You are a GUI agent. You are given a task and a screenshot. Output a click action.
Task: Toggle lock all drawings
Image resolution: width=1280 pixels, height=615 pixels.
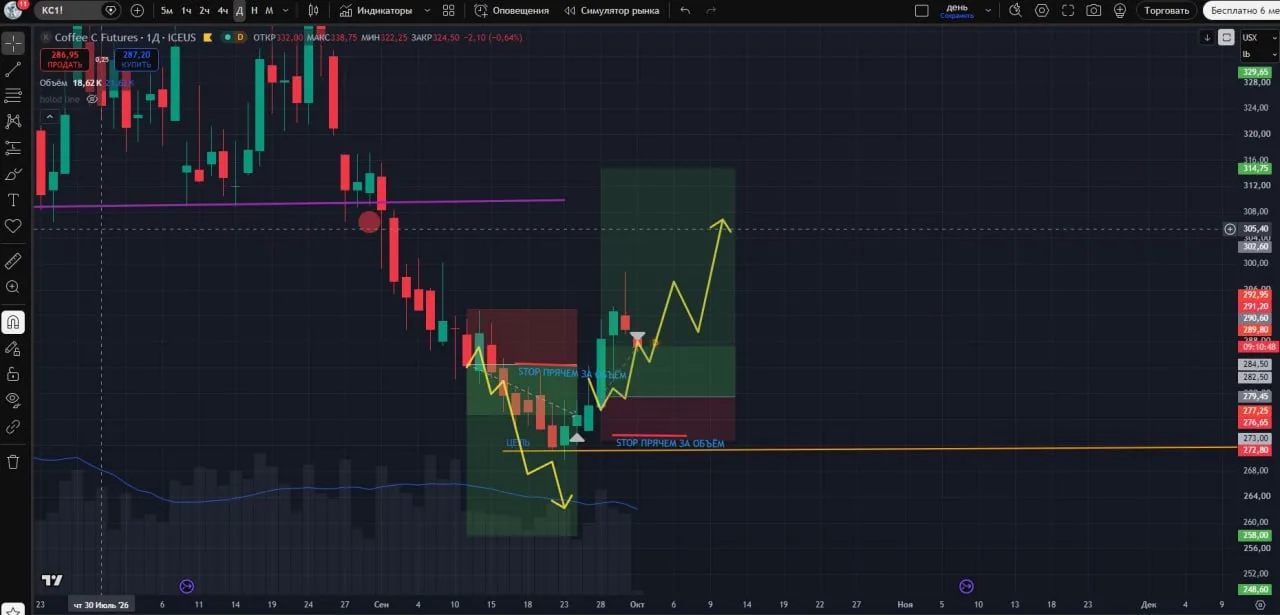tap(13, 375)
